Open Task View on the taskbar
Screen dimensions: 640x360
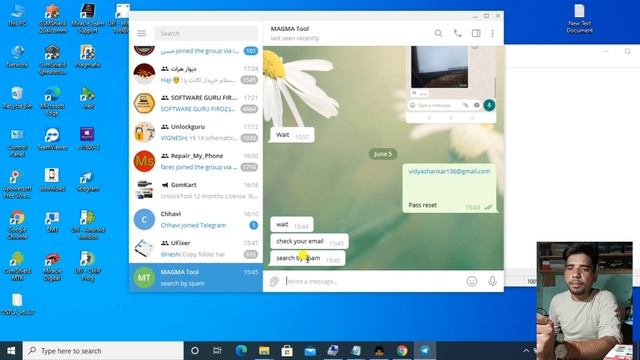tap(217, 351)
